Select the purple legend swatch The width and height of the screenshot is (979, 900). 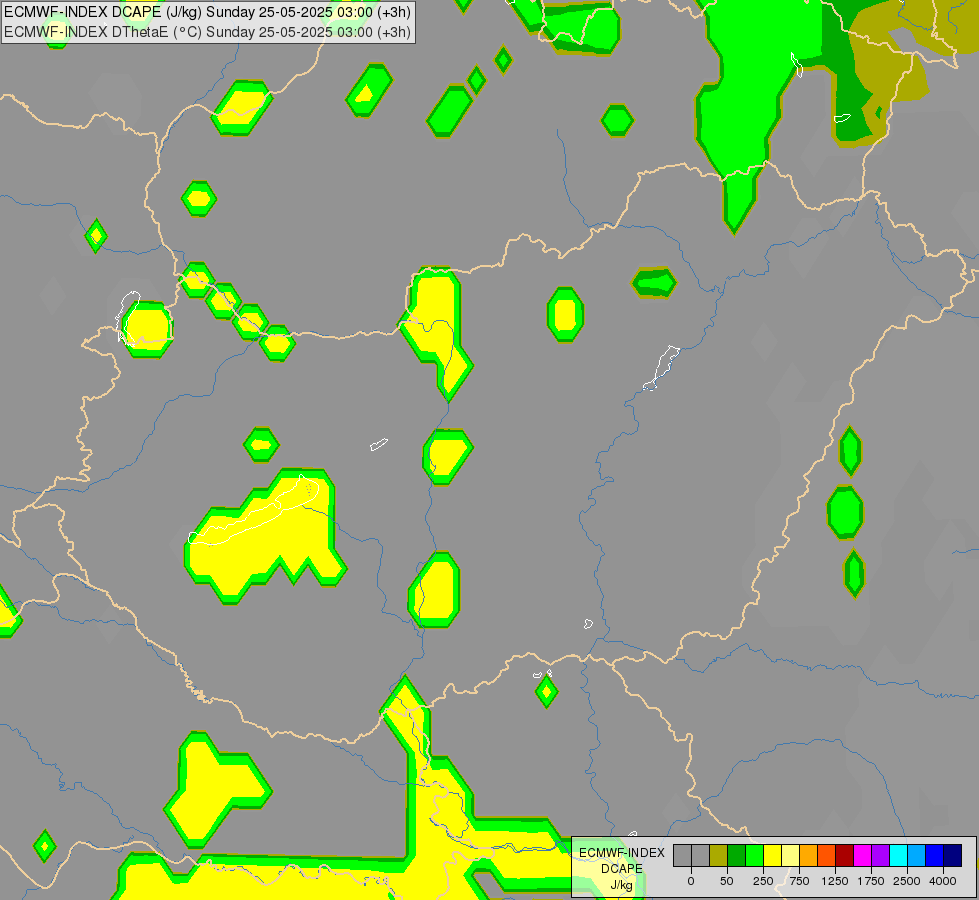click(881, 855)
